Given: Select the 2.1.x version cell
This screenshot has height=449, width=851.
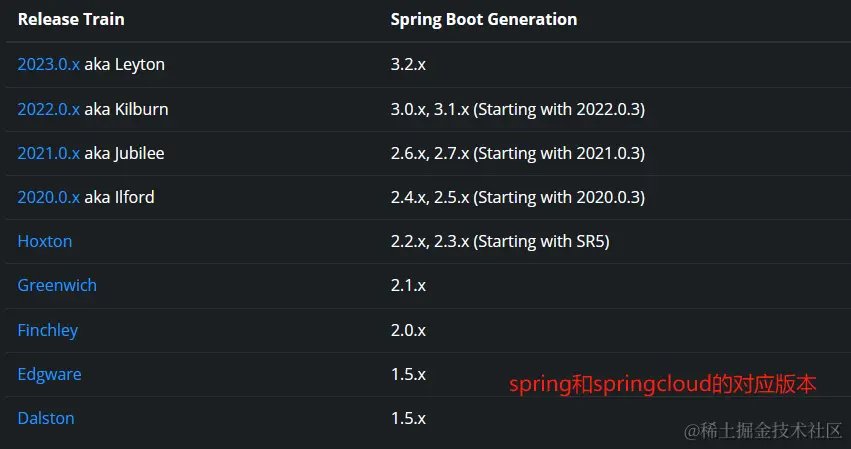Looking at the screenshot, I should coord(408,285).
